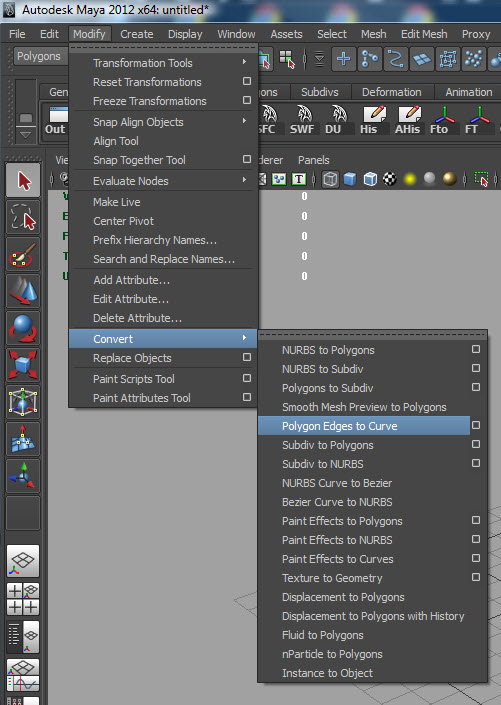Expand Evaluate Nodes submenu

164,181
